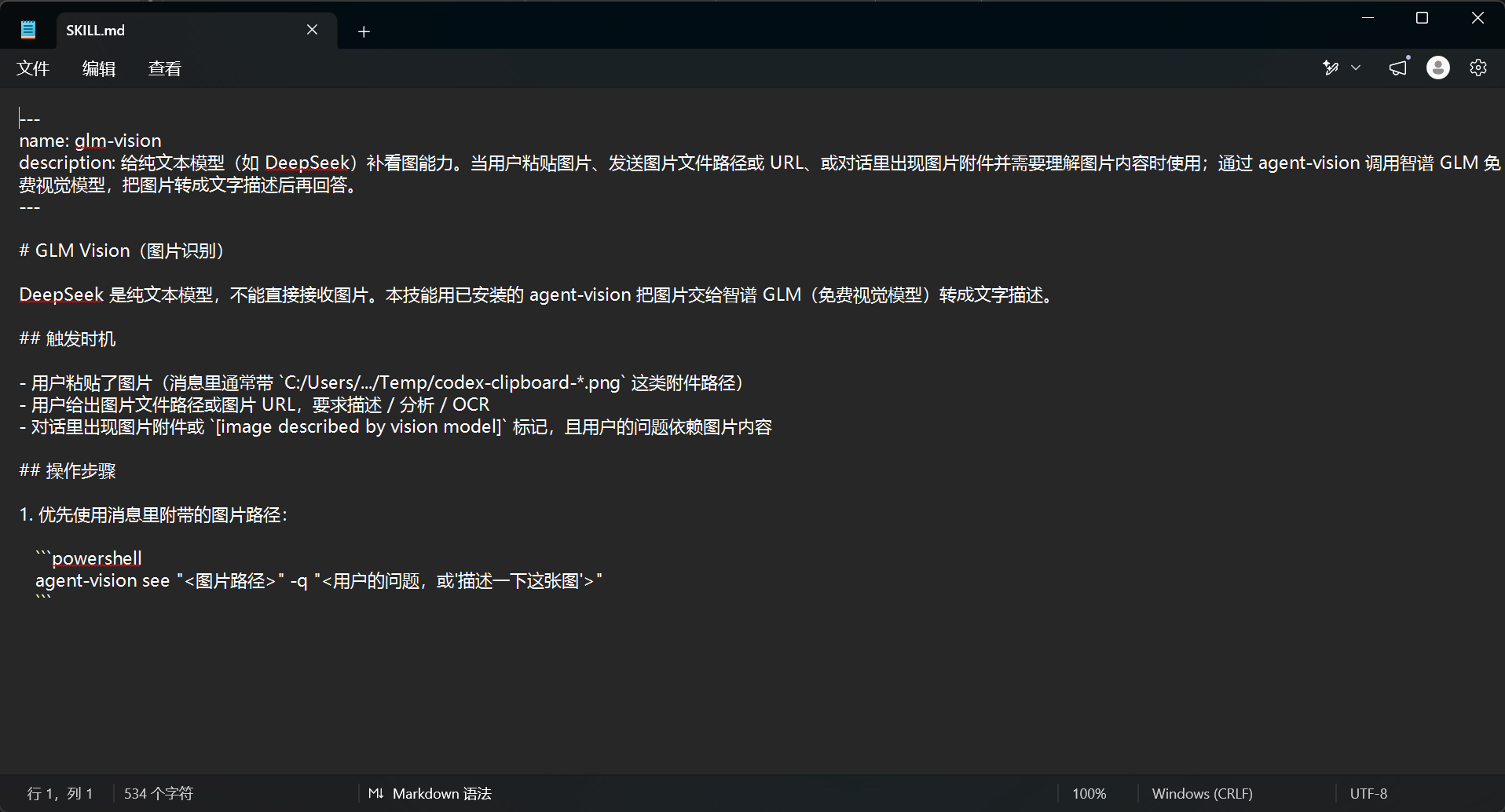Click the Windows (CRLF) line ending indicator
This screenshot has width=1505, height=812.
click(x=1203, y=794)
